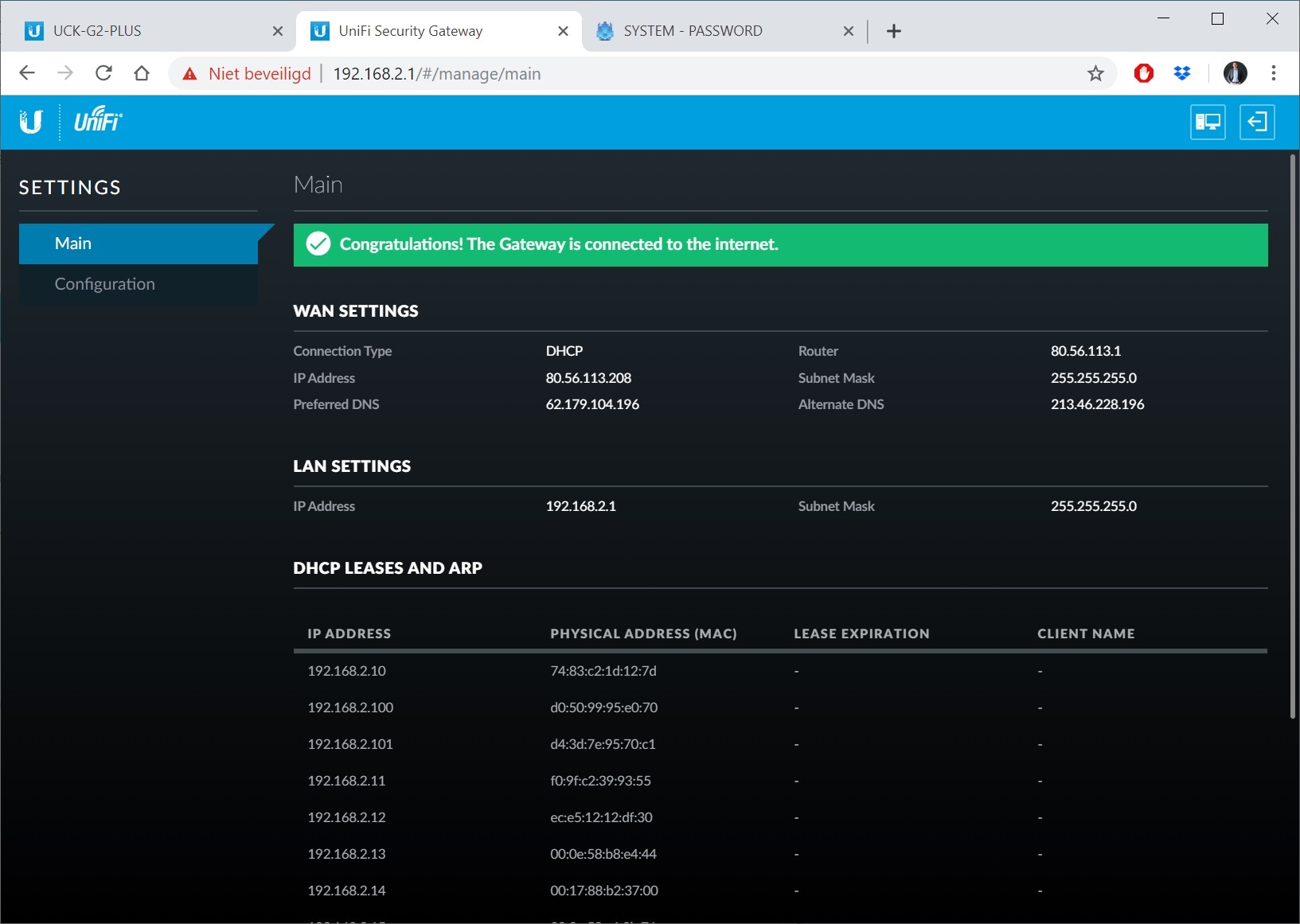
Task: Open a new browser tab
Action: (x=894, y=31)
